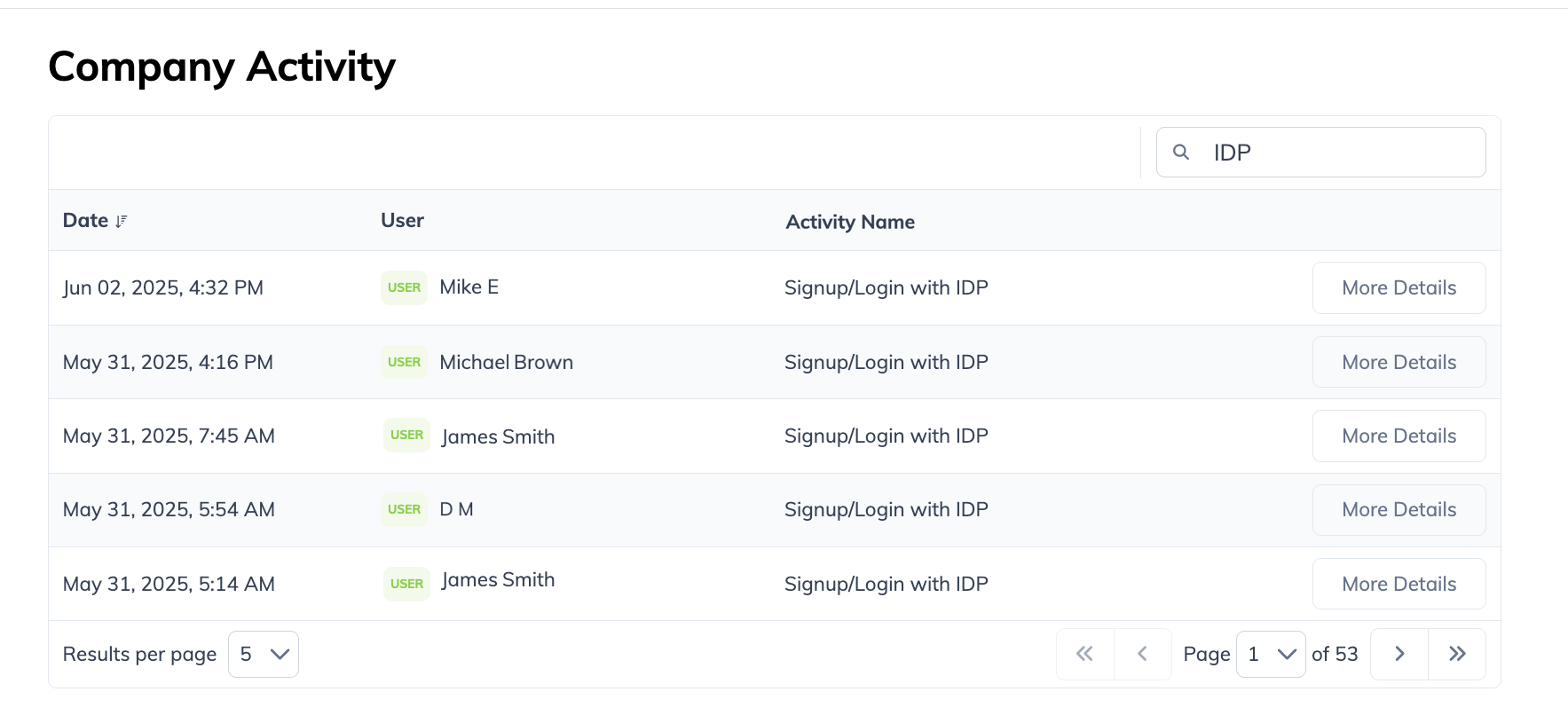Open More Details for the May 31 5:14 AM entry
Image resolution: width=1568 pixels, height=723 pixels.
click(1399, 584)
